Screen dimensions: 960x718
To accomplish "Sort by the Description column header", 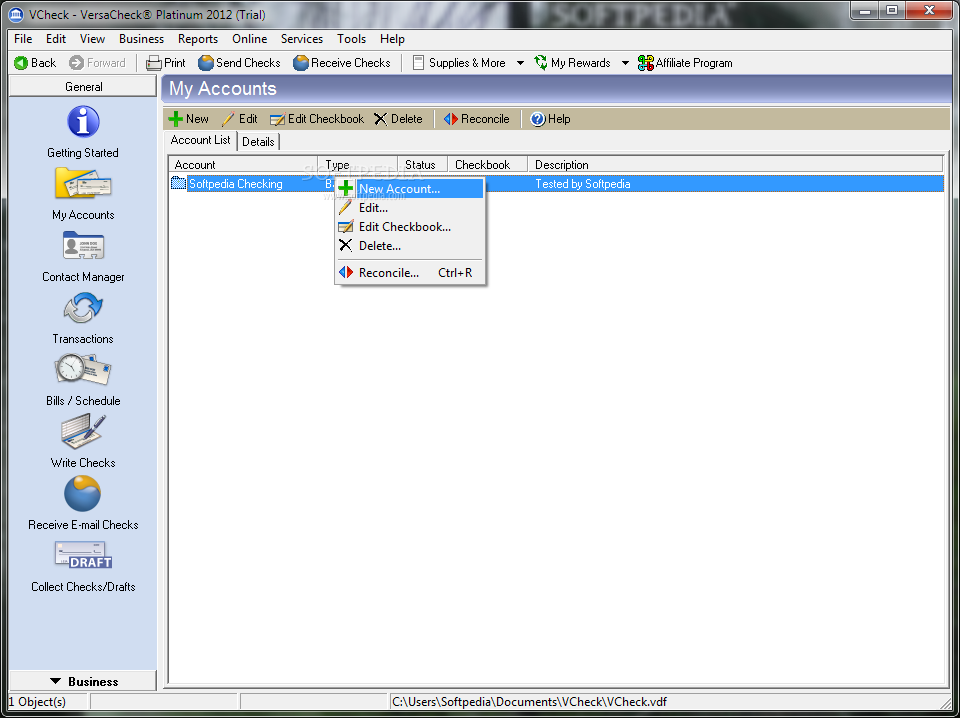I will pyautogui.click(x=735, y=165).
